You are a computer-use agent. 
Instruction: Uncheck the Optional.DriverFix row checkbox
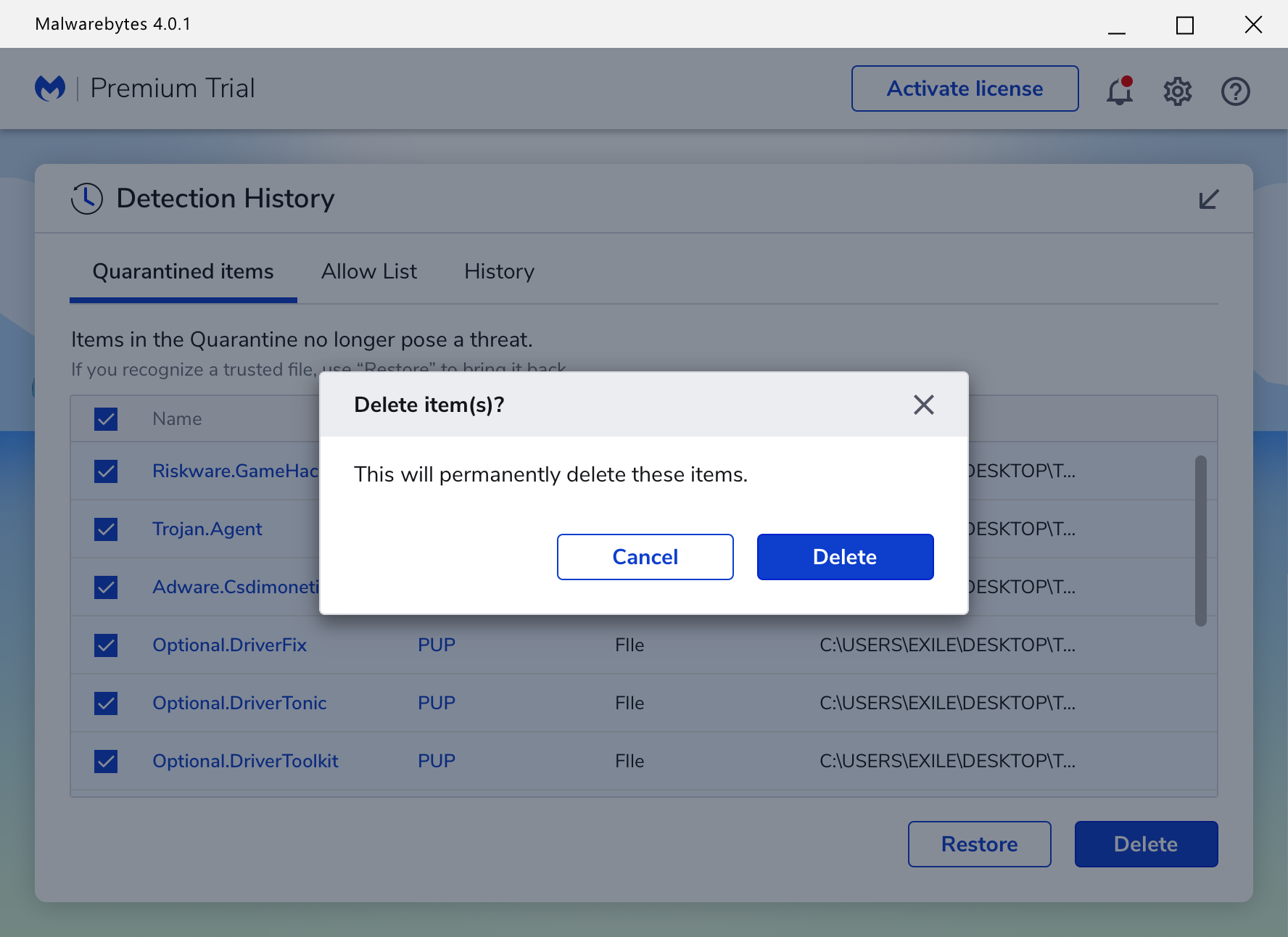[x=106, y=645]
